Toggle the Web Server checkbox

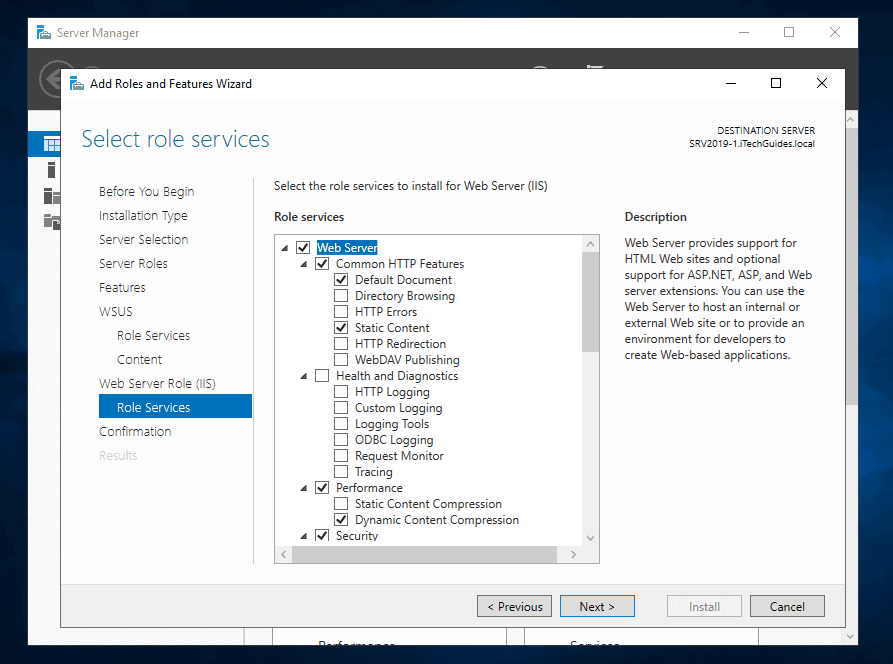click(x=303, y=248)
